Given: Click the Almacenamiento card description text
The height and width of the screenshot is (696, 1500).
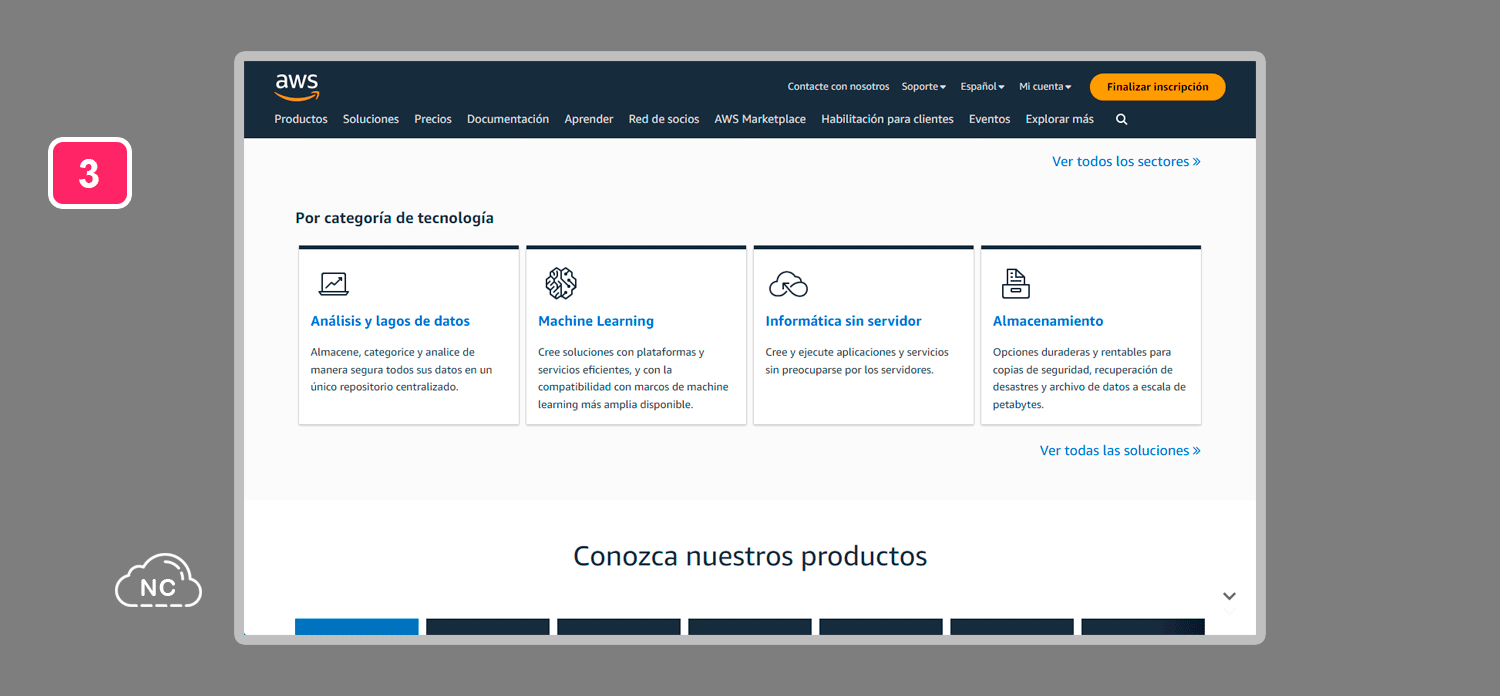Looking at the screenshot, I should [x=1089, y=378].
